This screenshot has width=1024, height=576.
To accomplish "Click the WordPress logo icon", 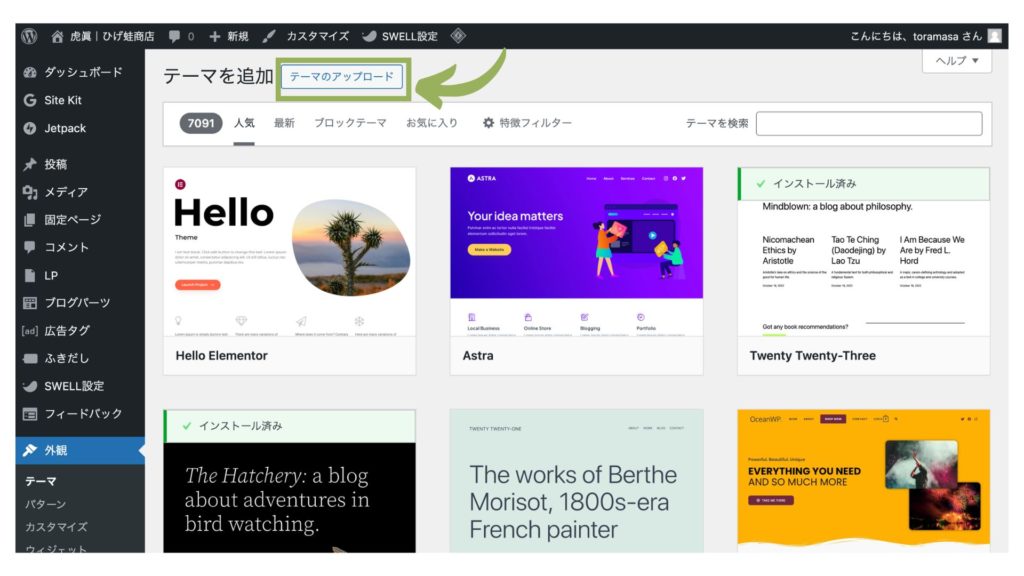I will coord(30,36).
